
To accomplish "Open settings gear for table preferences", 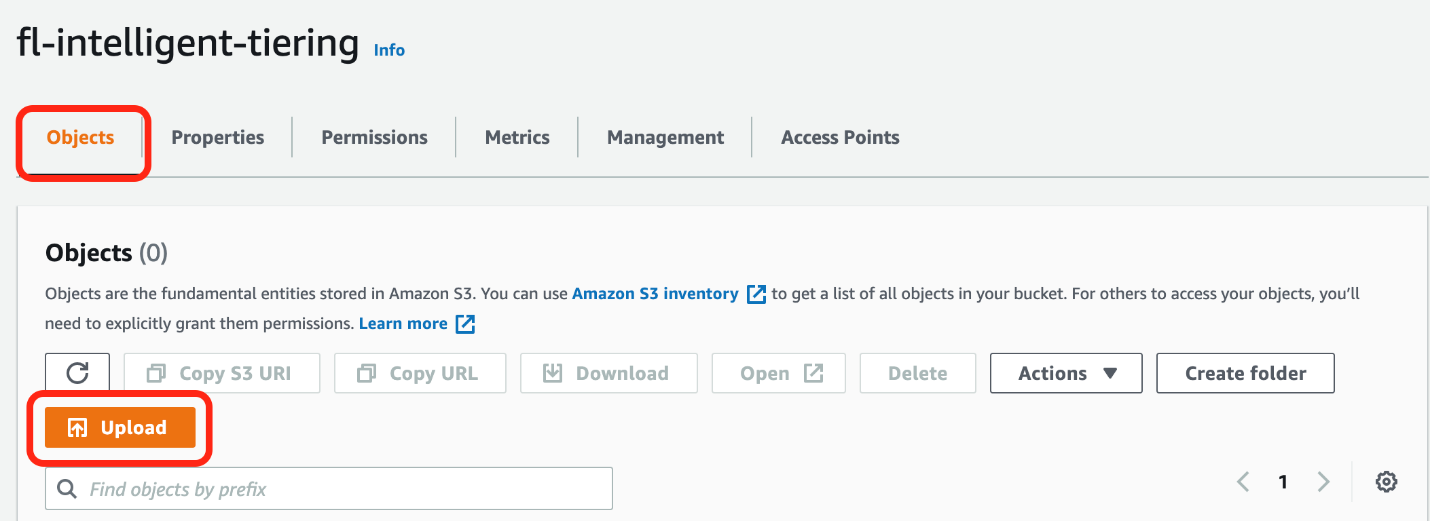I will coord(1385,482).
